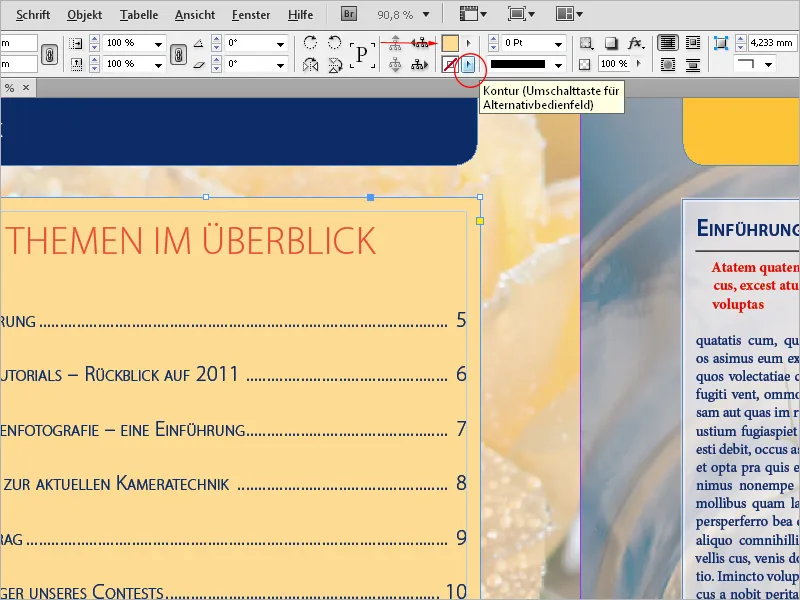Expand the fill color flyout arrow
Screen dimensions: 800x600
tap(469, 43)
